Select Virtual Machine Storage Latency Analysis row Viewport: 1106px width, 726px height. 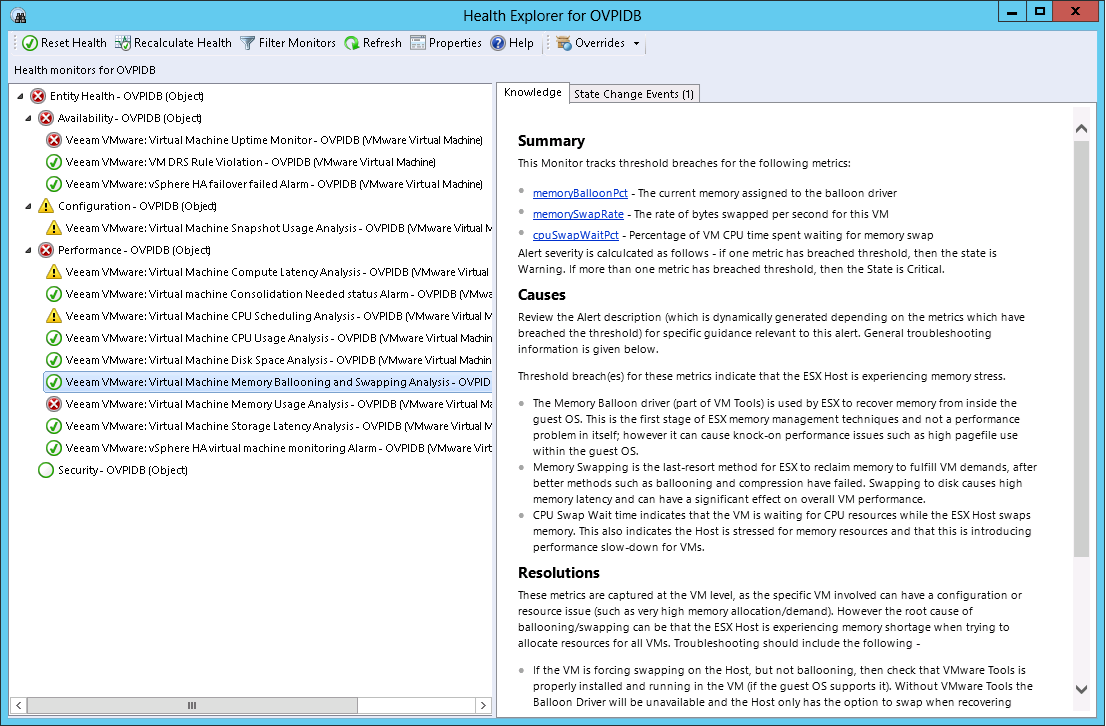(x=279, y=425)
